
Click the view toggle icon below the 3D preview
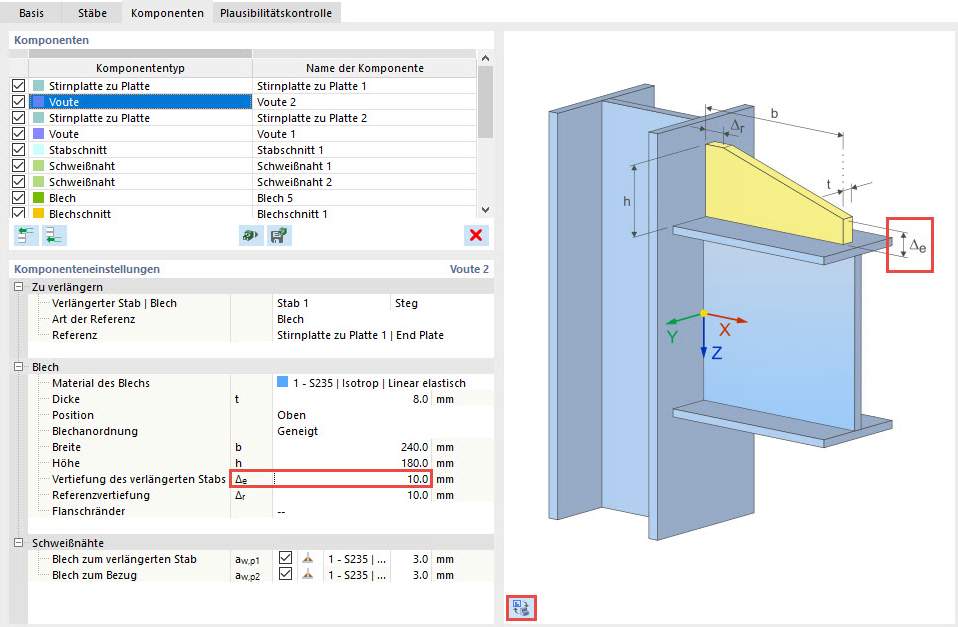pos(521,608)
